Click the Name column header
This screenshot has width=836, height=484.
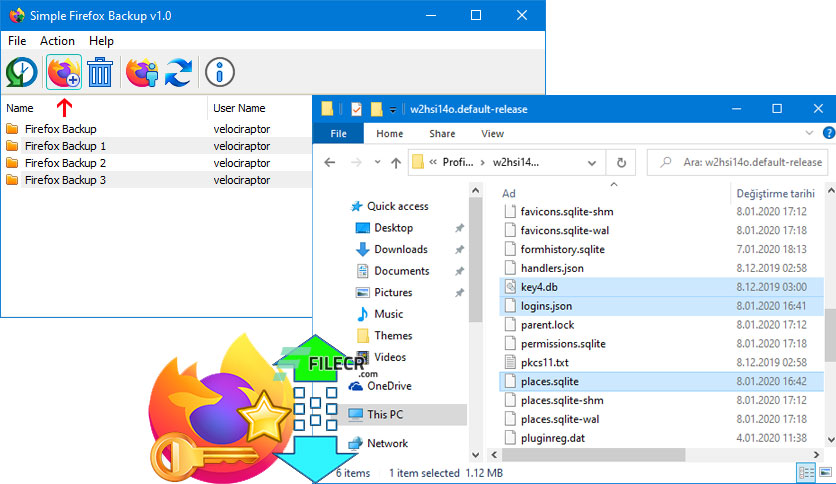20,108
